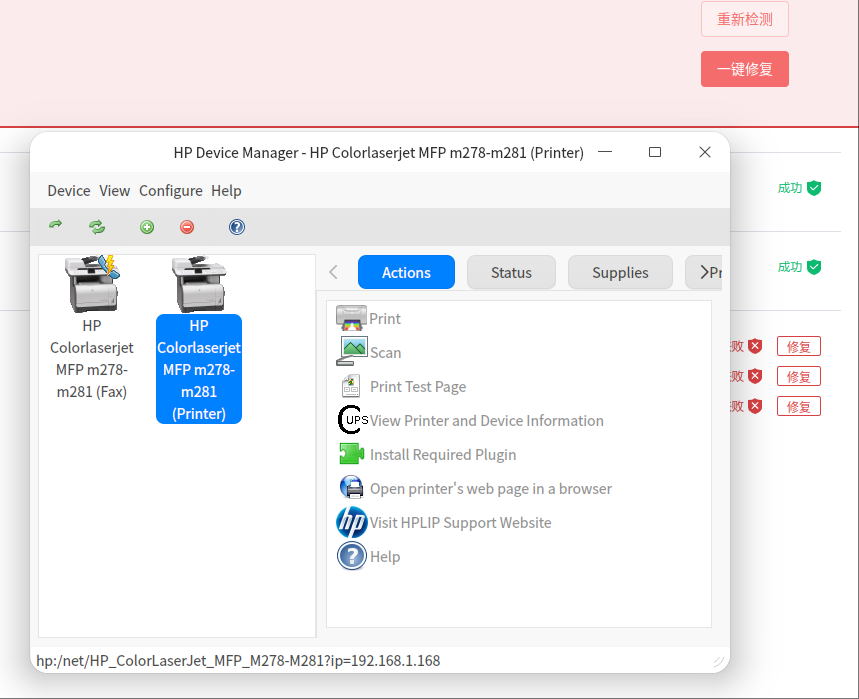
Task: Click the 重新检测 button in background window
Action: [745, 19]
